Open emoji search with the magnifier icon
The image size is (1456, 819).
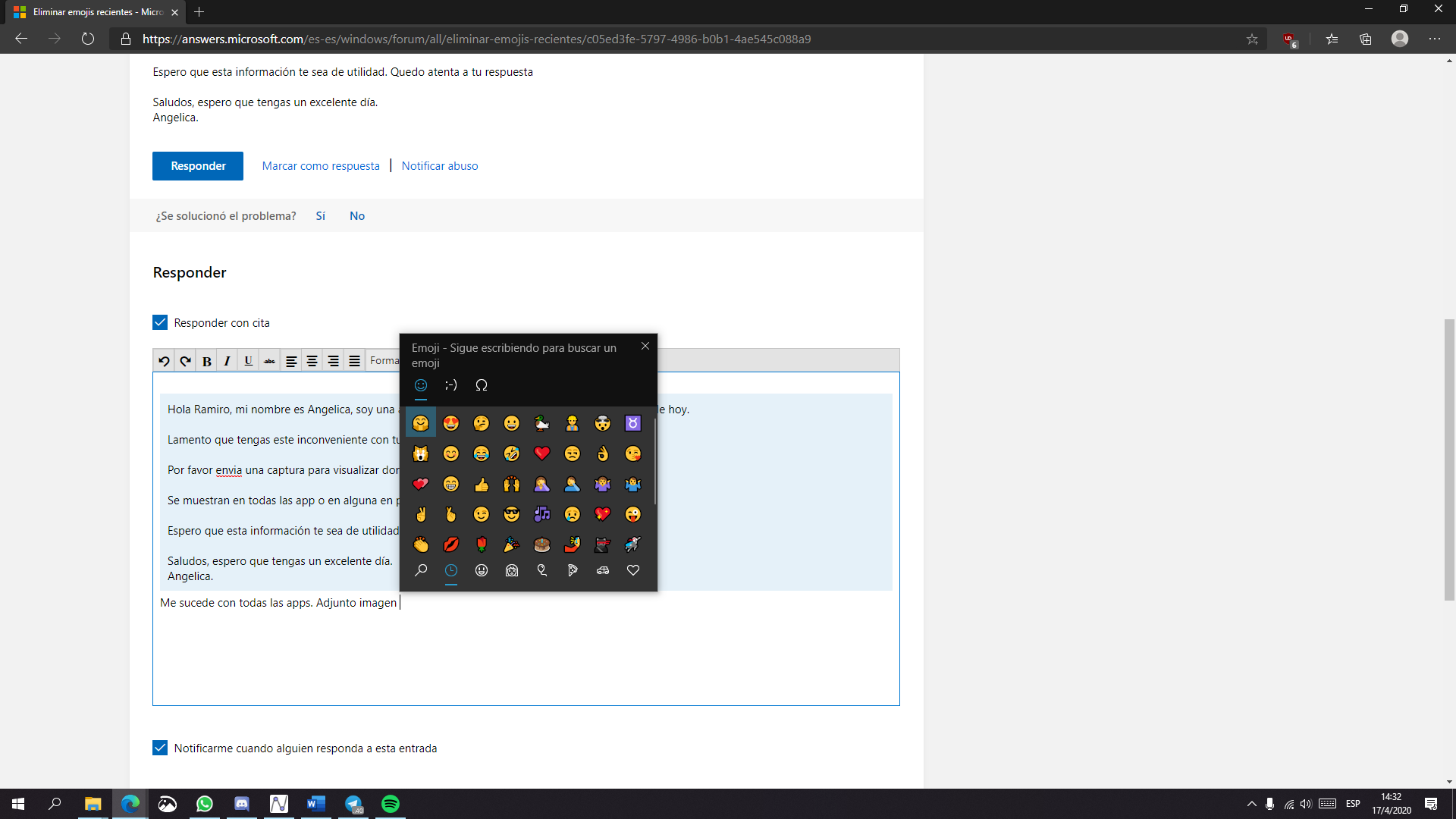[x=421, y=570]
